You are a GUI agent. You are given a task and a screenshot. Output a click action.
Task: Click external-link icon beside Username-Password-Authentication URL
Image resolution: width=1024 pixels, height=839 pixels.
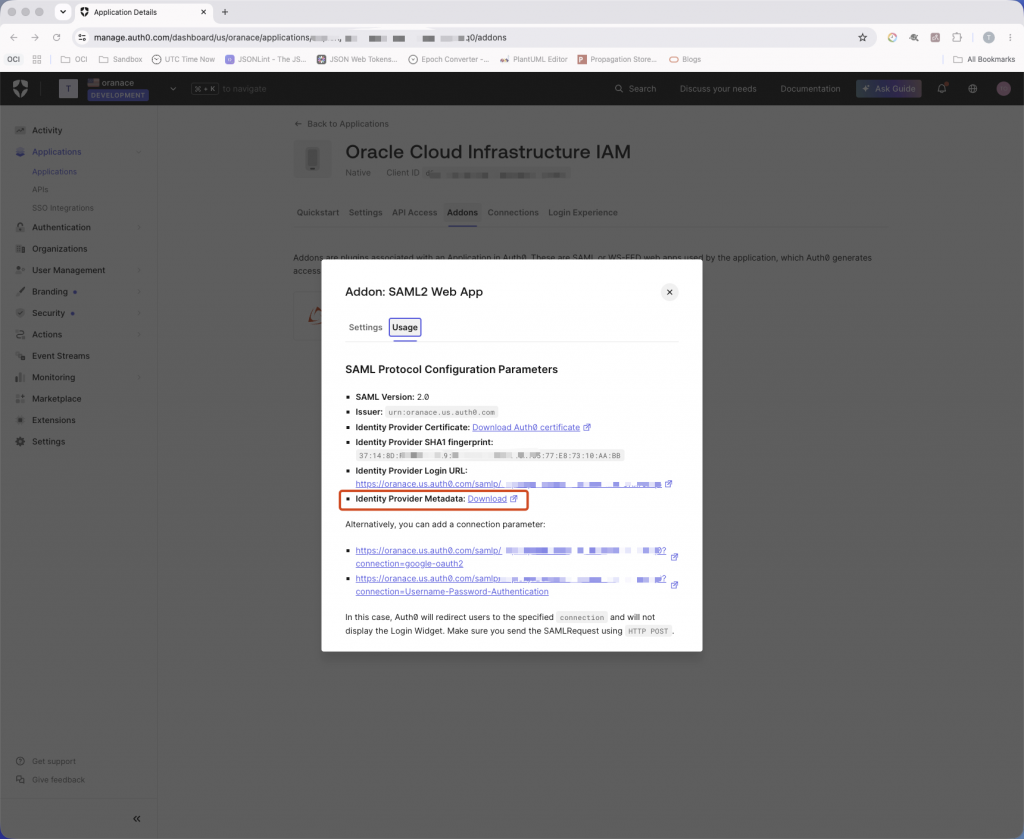[674, 585]
